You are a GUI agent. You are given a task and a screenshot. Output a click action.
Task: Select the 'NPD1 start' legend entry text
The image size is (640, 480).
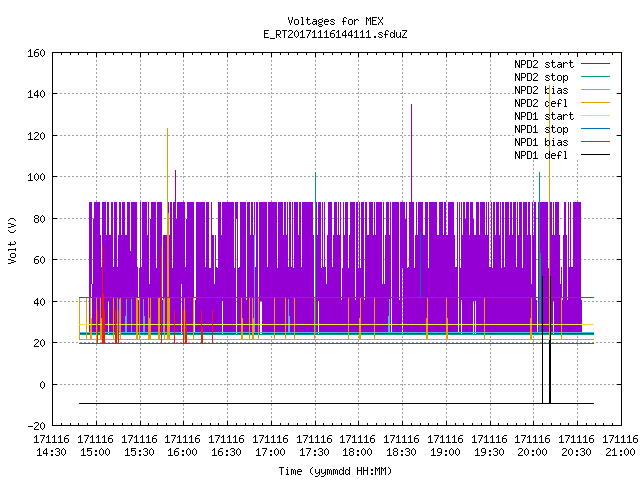544,116
